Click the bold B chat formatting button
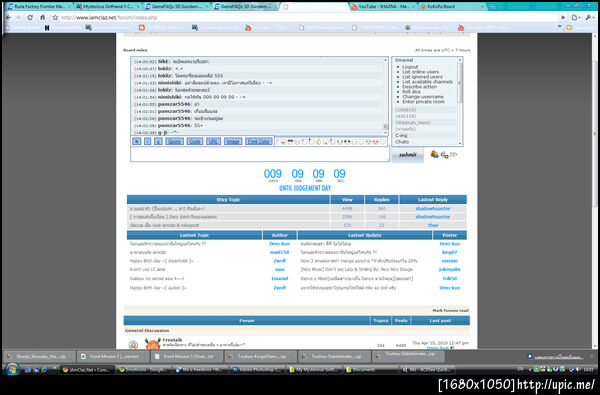The image size is (600, 395). coord(136,141)
